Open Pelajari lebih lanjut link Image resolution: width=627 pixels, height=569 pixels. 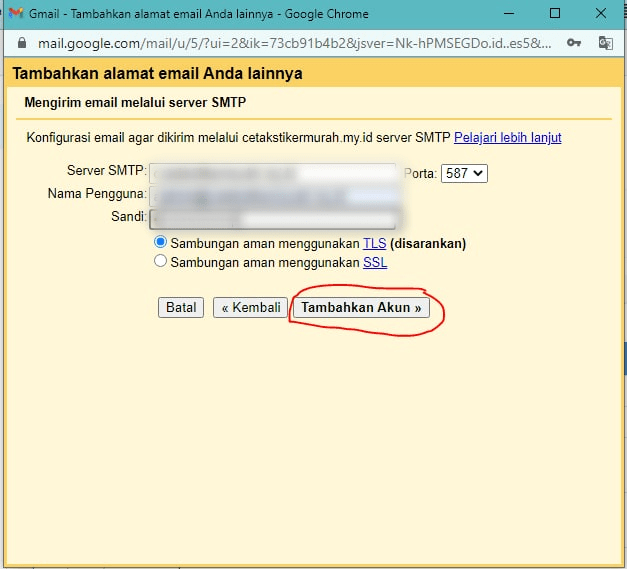tap(507, 138)
